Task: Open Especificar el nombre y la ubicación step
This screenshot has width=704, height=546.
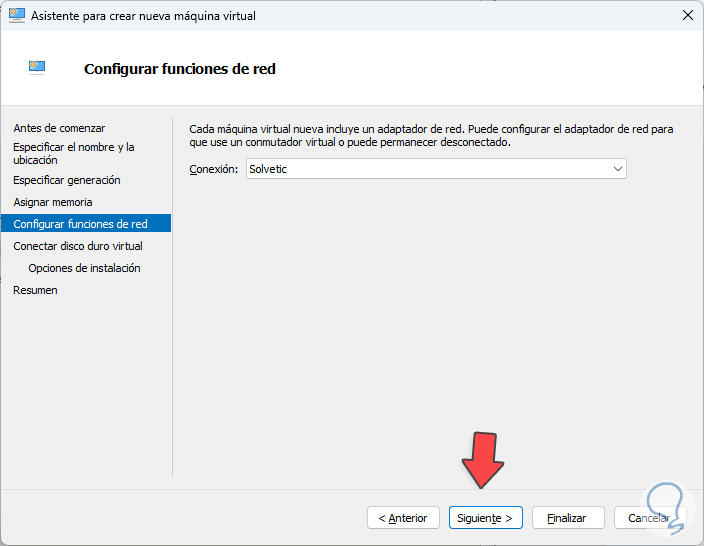Action: point(73,153)
